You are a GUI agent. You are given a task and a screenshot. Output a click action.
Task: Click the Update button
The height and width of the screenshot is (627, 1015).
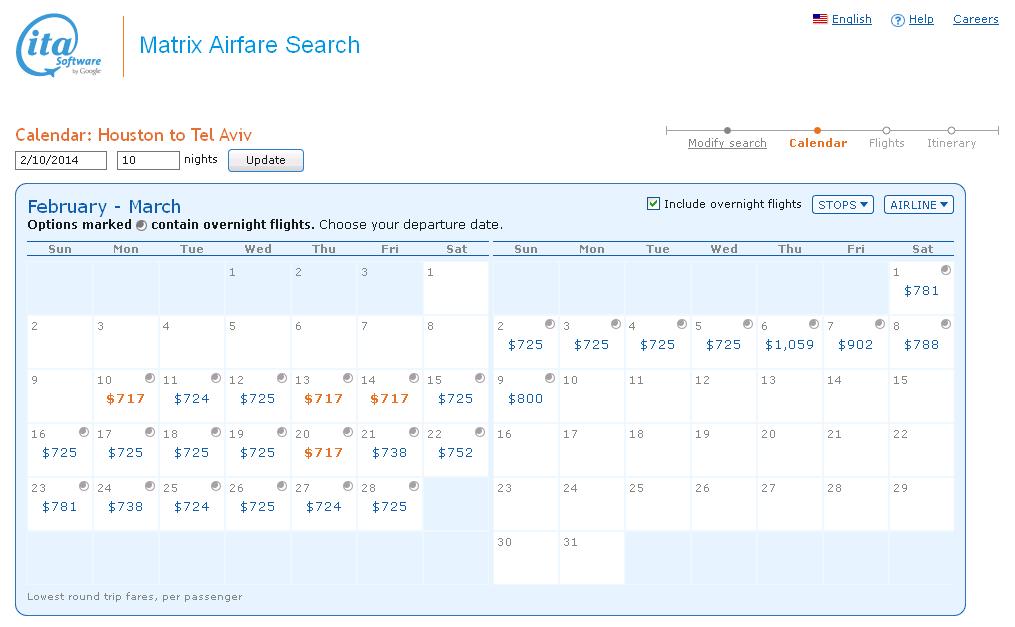(265, 160)
